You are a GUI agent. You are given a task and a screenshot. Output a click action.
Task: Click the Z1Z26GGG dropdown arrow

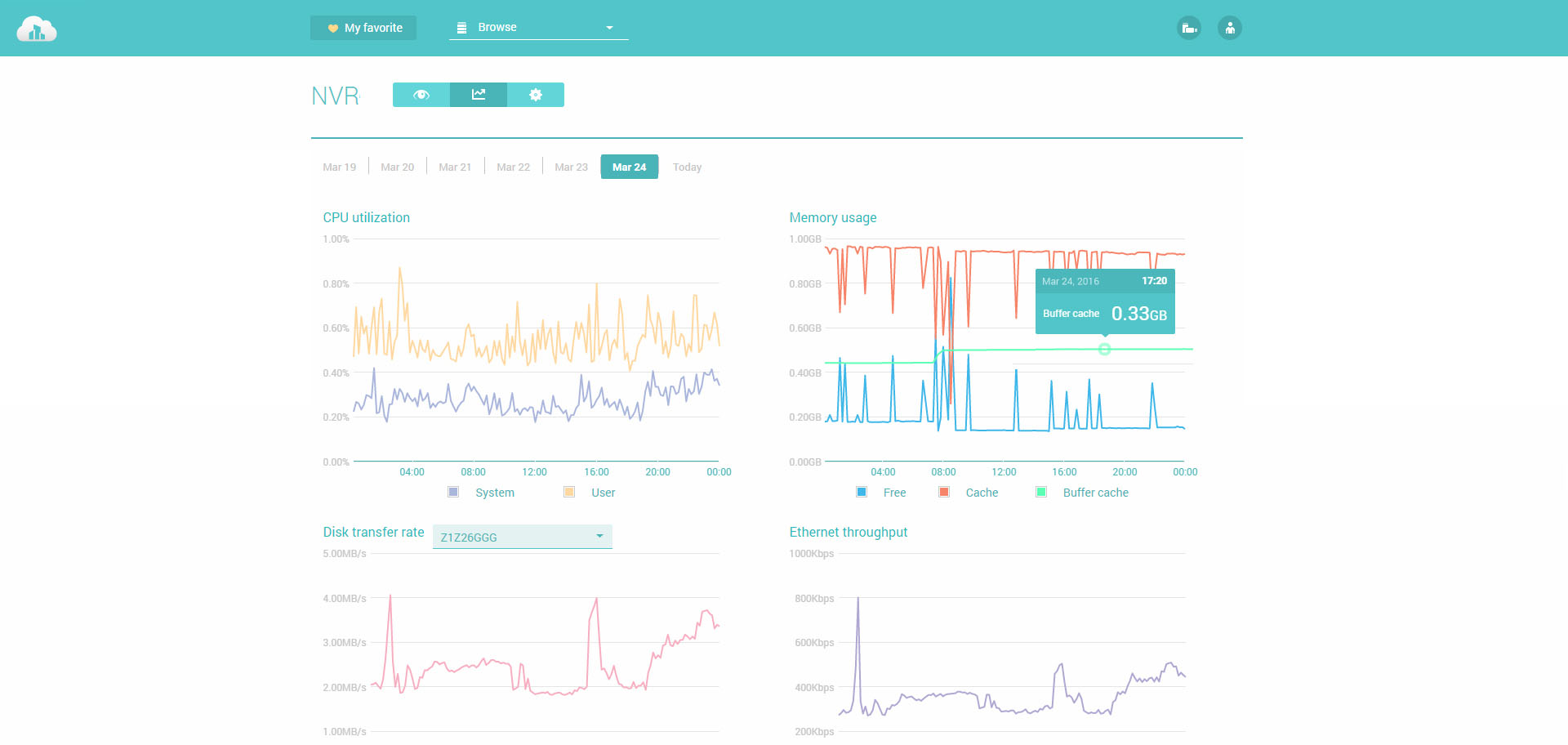(599, 537)
